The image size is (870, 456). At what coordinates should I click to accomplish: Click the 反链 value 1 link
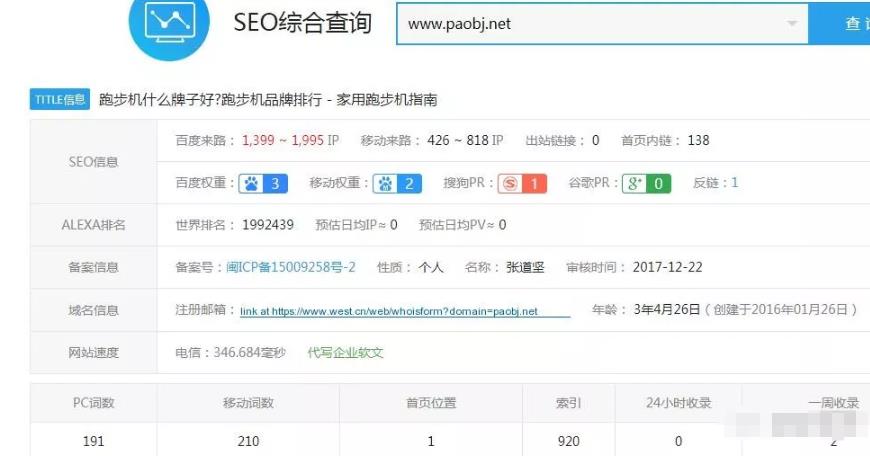tap(735, 183)
